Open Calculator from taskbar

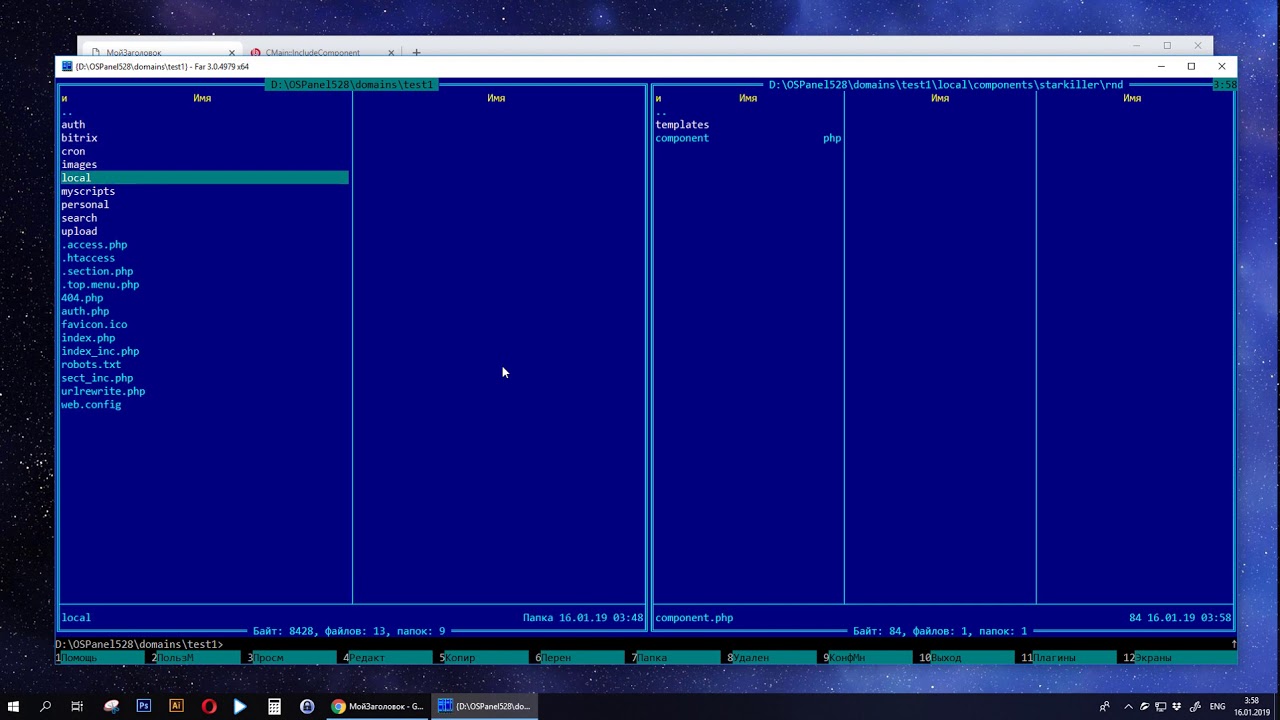[x=274, y=706]
